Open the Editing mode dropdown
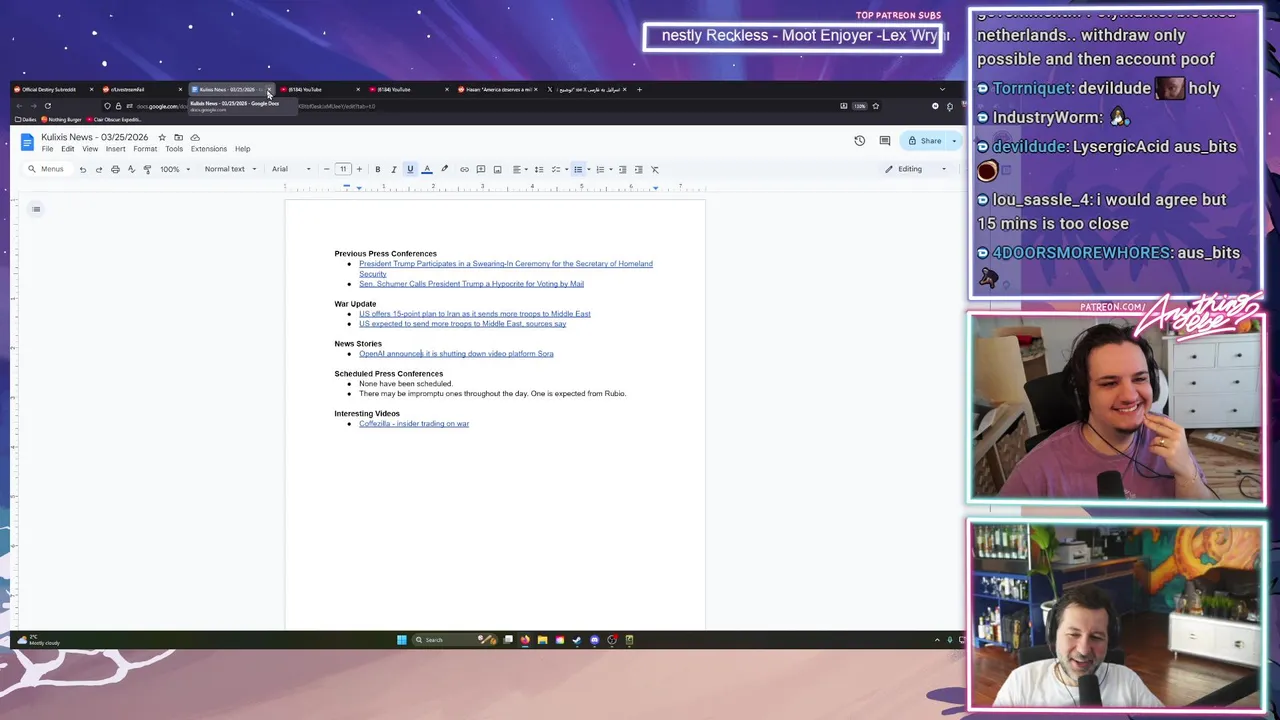 tap(915, 169)
